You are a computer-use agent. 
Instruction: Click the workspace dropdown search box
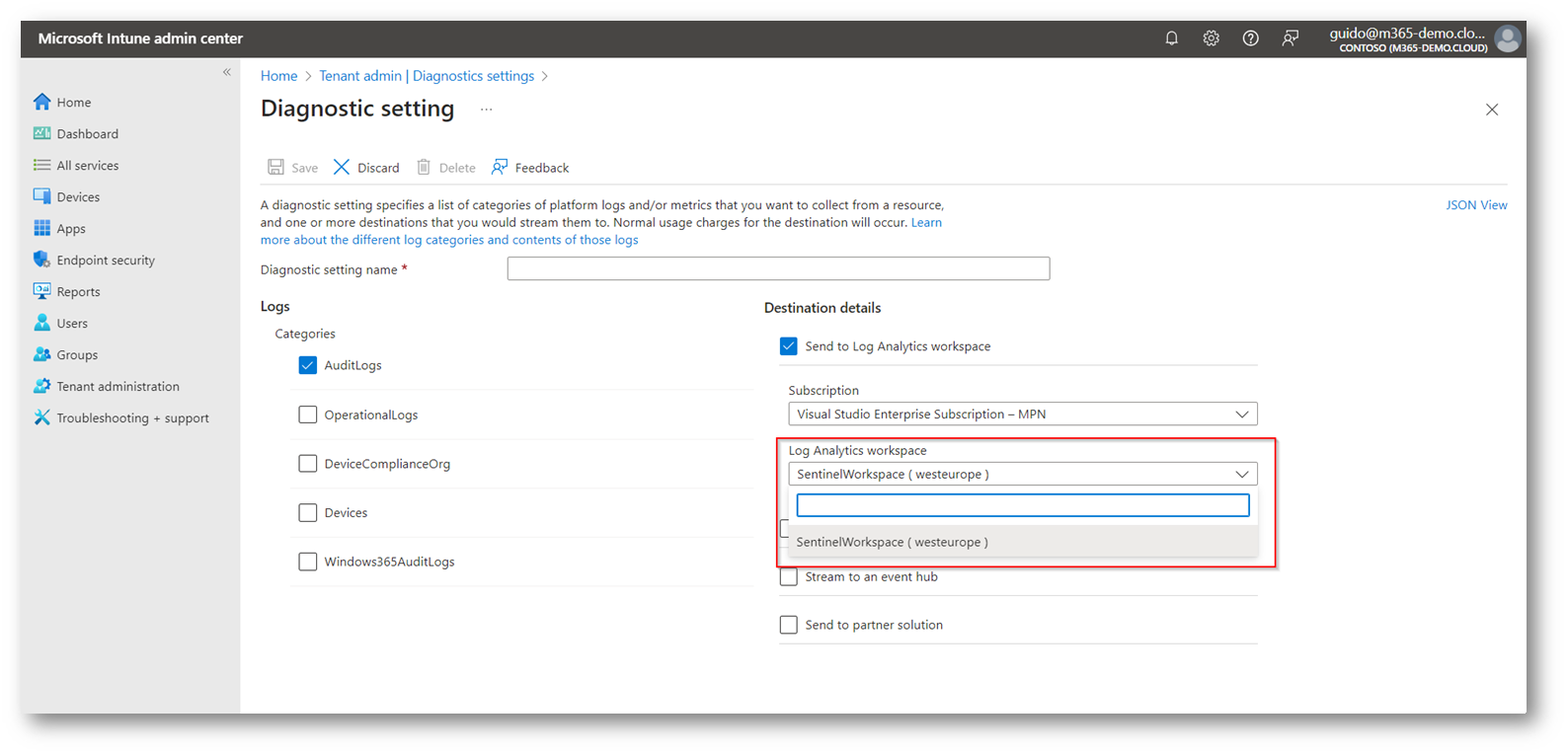[1023, 505]
